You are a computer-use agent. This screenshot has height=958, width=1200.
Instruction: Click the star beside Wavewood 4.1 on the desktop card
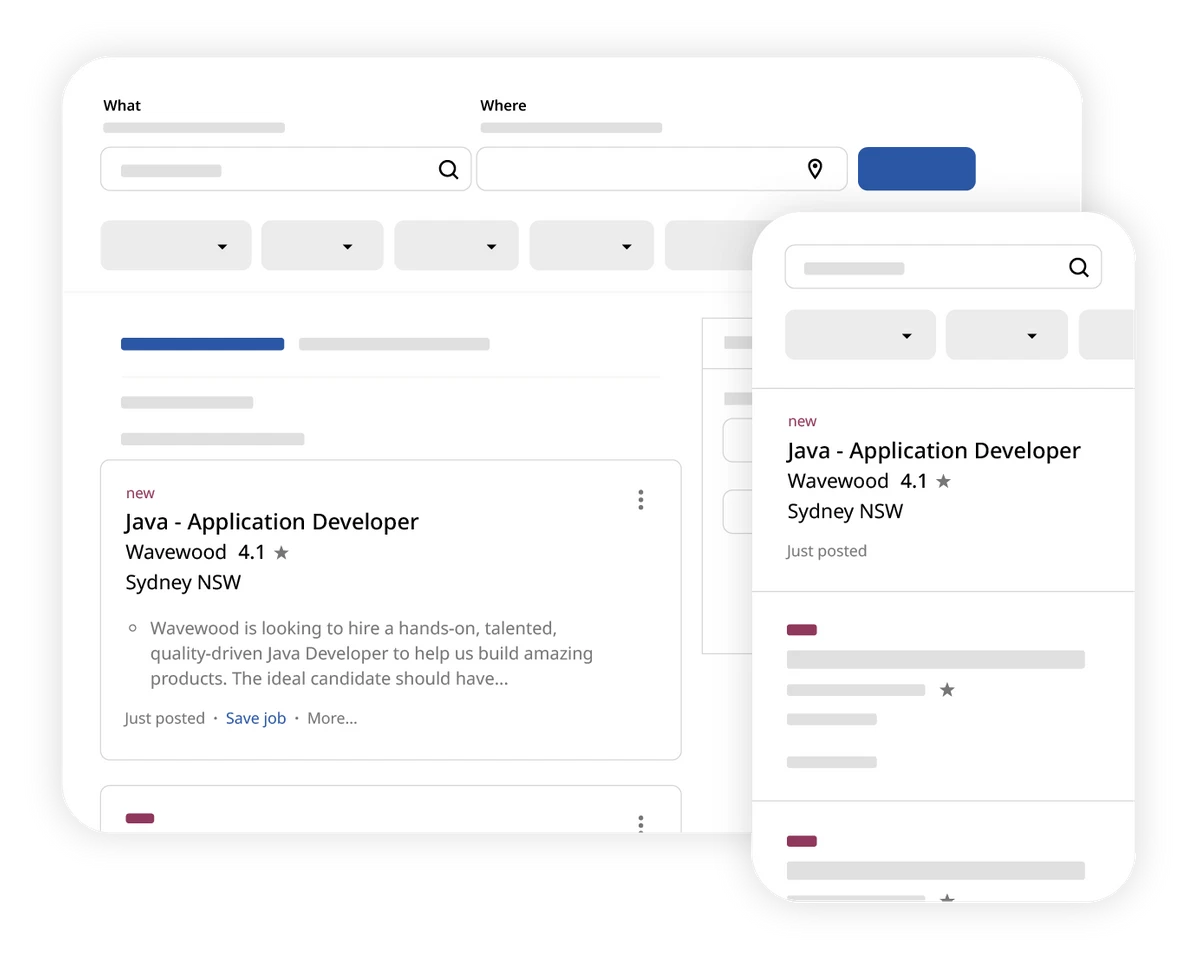click(x=281, y=553)
